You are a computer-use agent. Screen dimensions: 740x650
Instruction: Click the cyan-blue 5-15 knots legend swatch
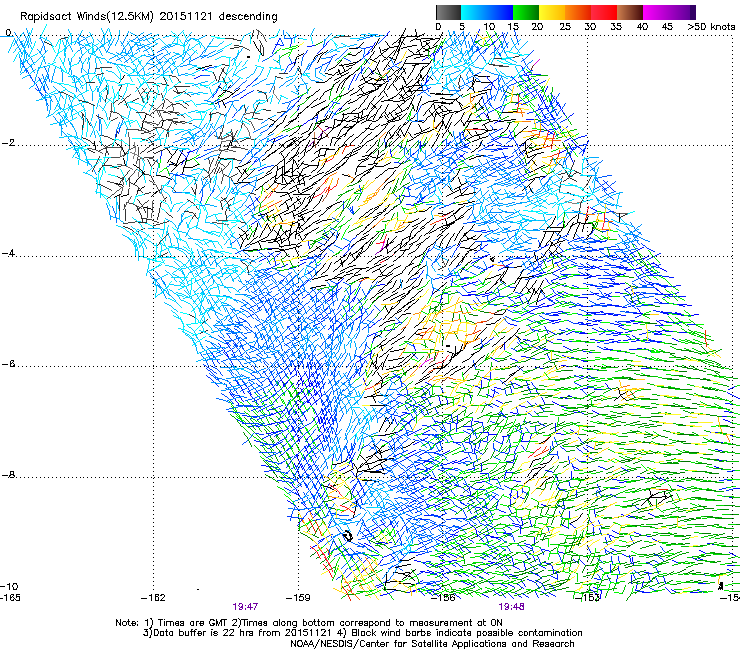click(x=487, y=12)
